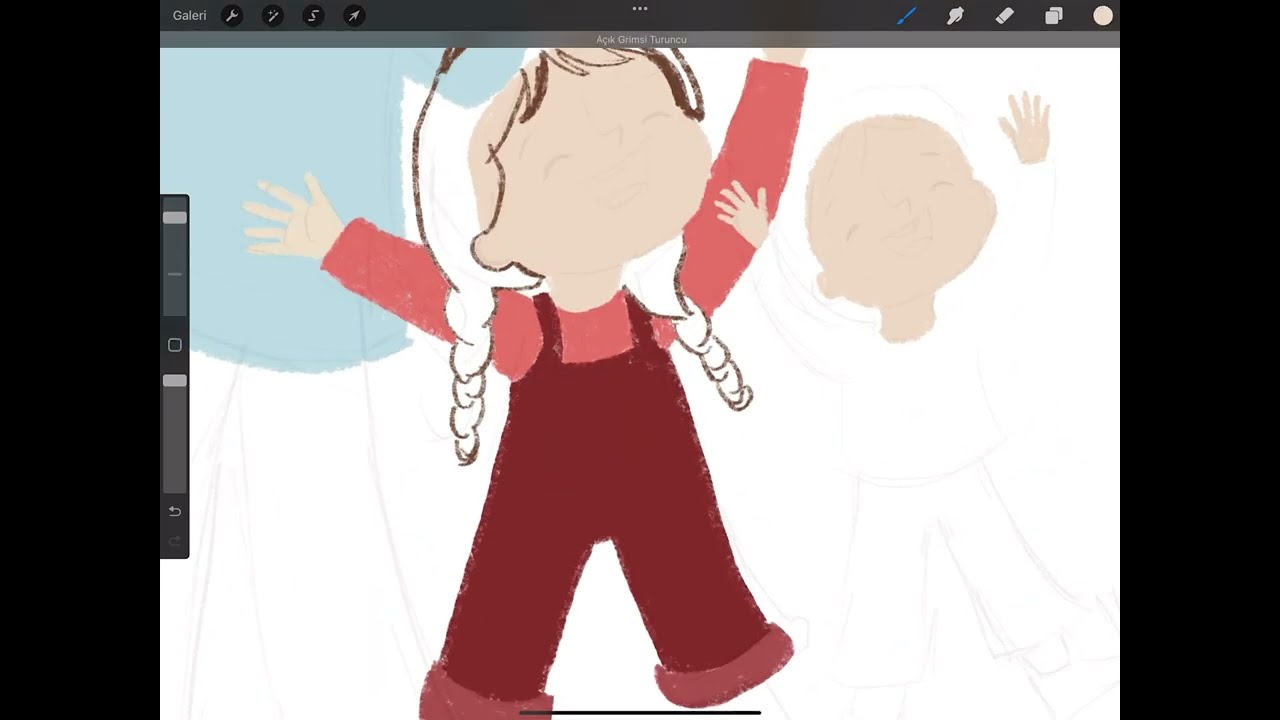Tap the iPad home indicator bar
Screen dimensions: 1280x720
pyautogui.click(x=640, y=713)
